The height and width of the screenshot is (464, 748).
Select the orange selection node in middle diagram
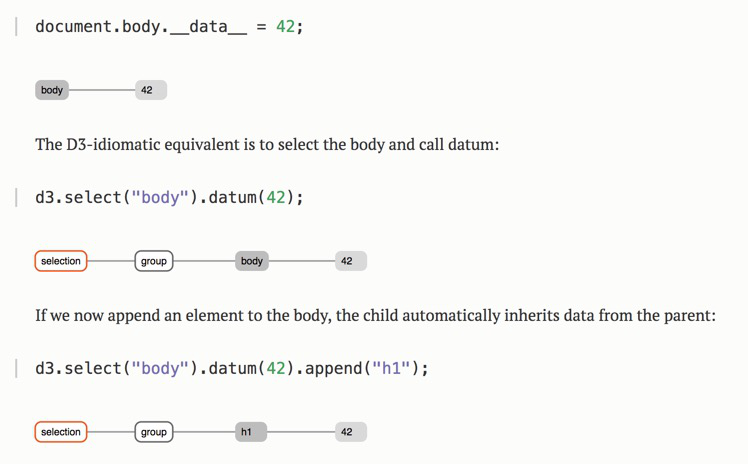61,261
